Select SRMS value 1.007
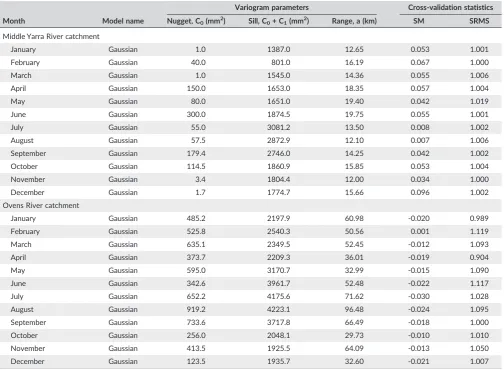Viewport: 504px width, 370px height. point(479,361)
